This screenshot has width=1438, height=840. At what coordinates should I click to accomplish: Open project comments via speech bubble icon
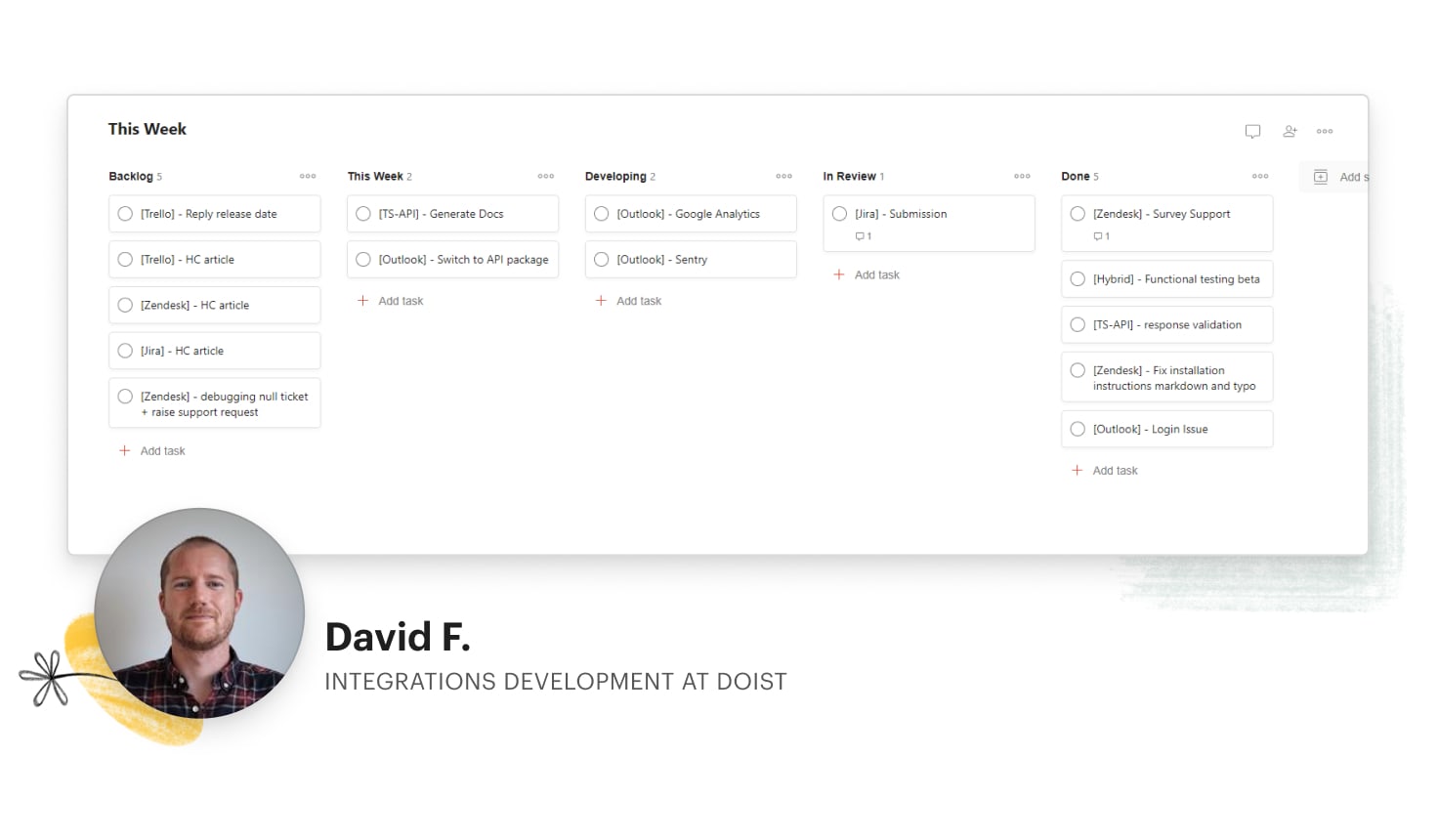(x=1253, y=130)
